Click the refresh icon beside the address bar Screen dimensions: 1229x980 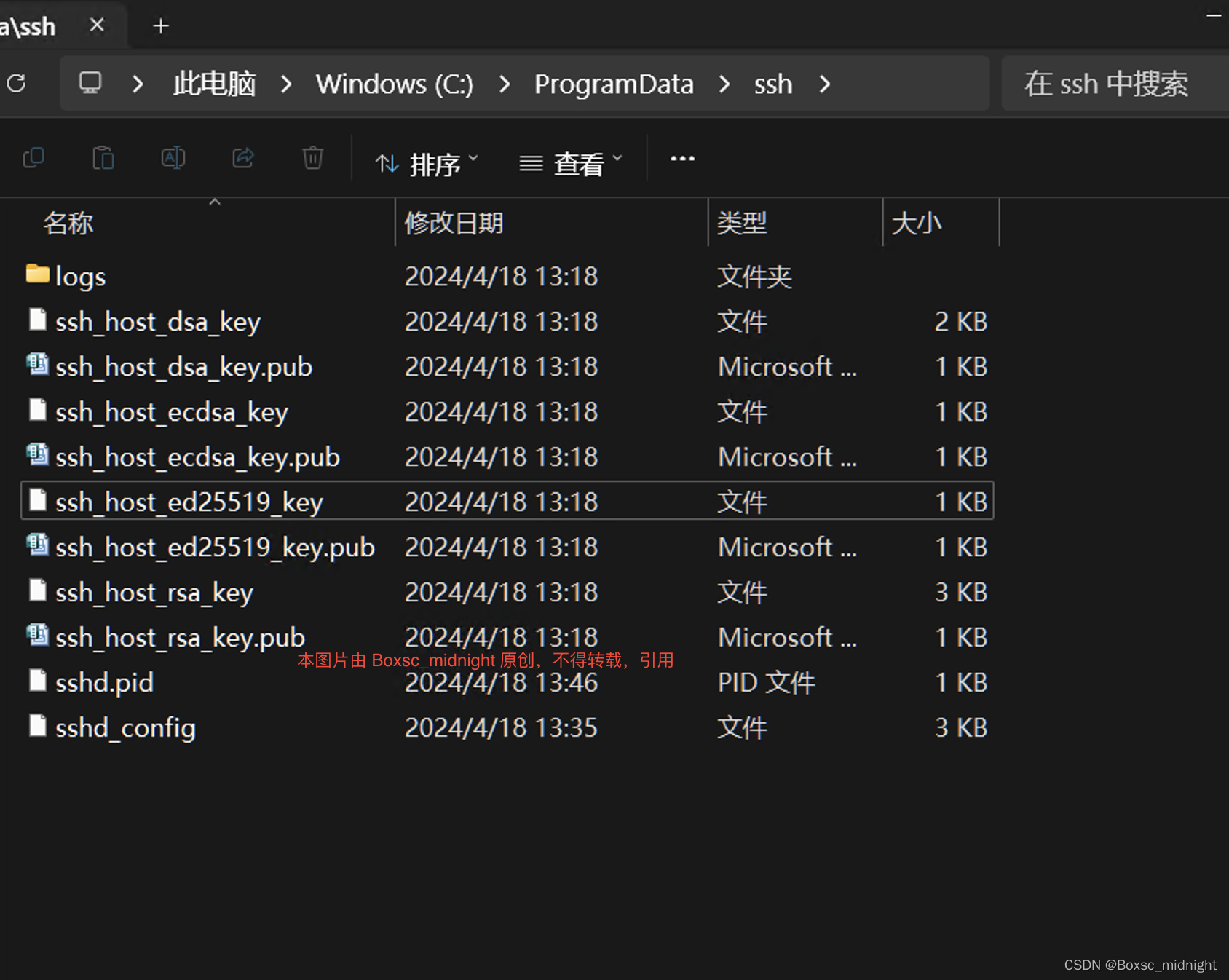tap(16, 84)
